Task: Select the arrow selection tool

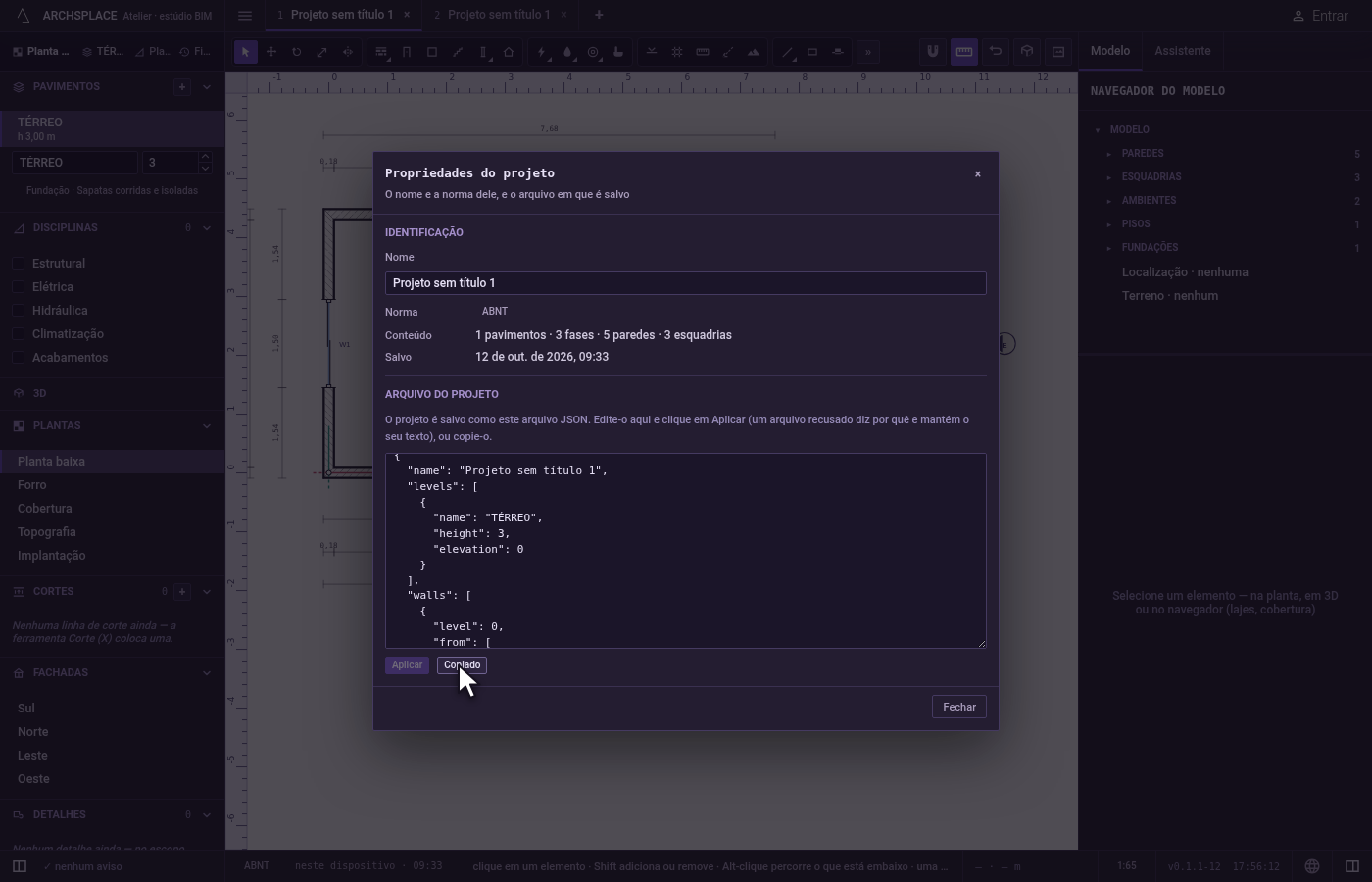Action: coord(246,52)
